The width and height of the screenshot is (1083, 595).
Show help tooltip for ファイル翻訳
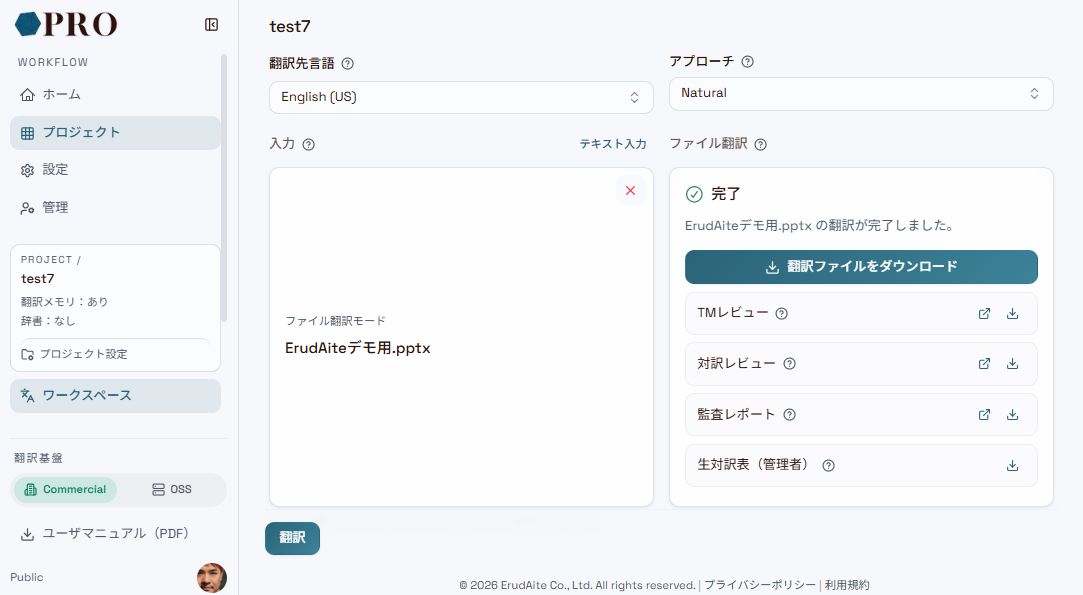pos(760,144)
